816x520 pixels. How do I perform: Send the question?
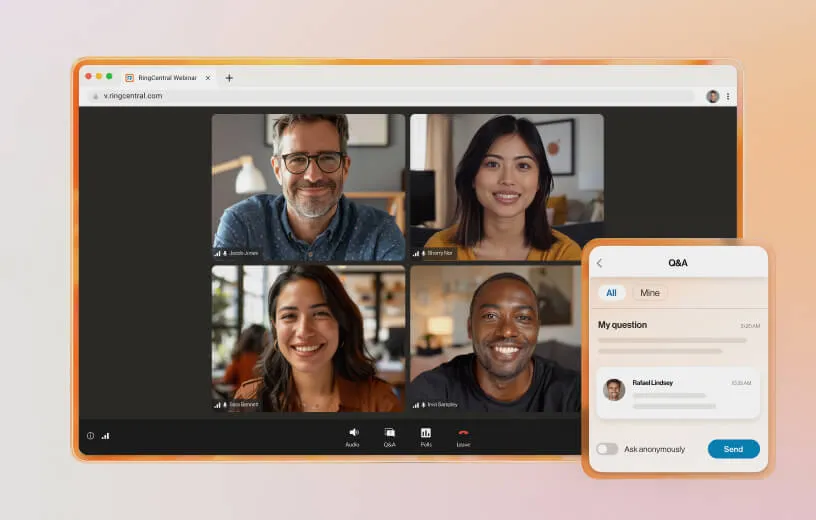pos(733,449)
